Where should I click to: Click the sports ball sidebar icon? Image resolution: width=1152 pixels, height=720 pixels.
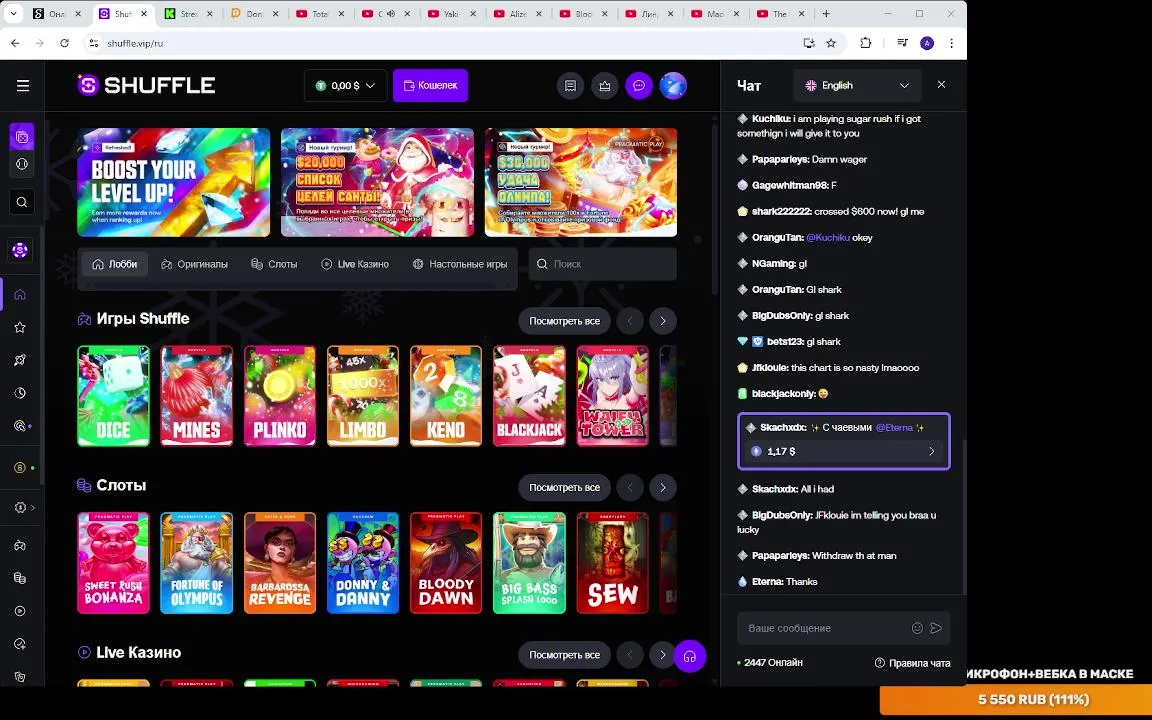22,164
